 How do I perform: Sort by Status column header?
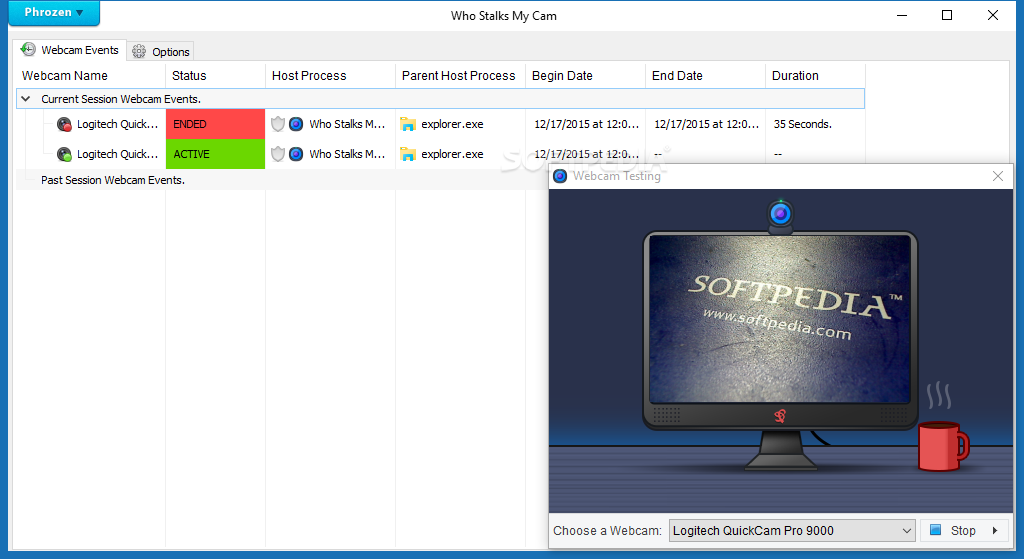coord(216,76)
